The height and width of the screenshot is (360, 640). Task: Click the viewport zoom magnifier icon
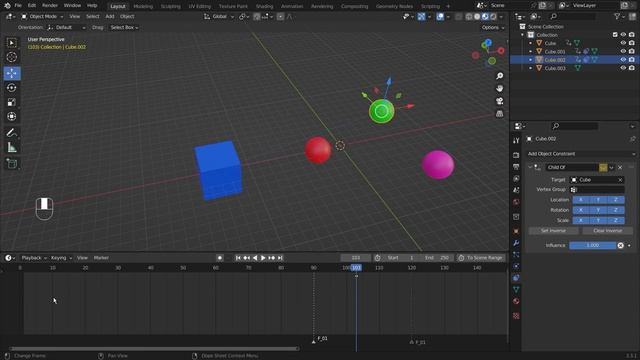(500, 76)
